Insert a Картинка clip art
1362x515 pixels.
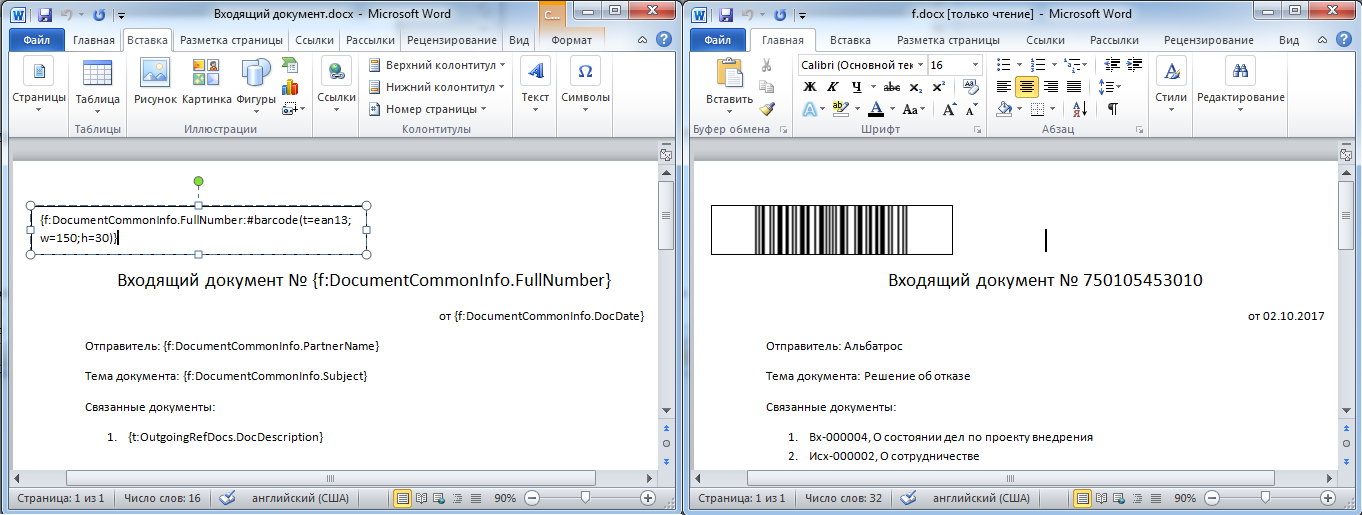coord(206,81)
